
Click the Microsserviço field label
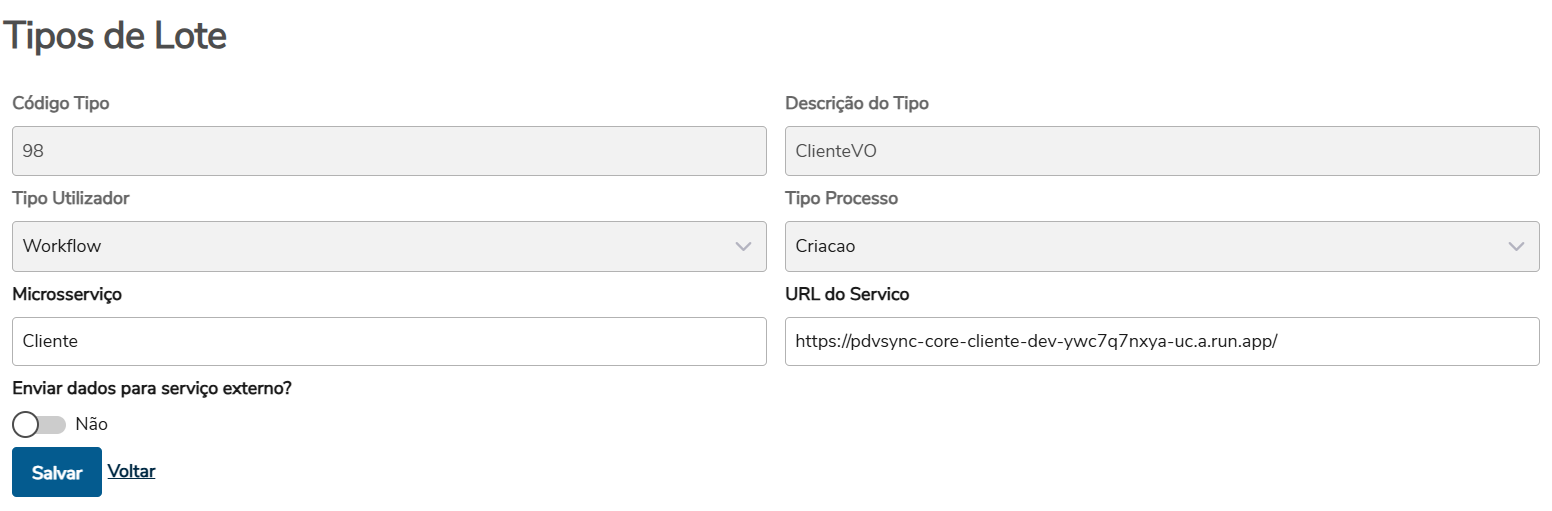coord(67,294)
